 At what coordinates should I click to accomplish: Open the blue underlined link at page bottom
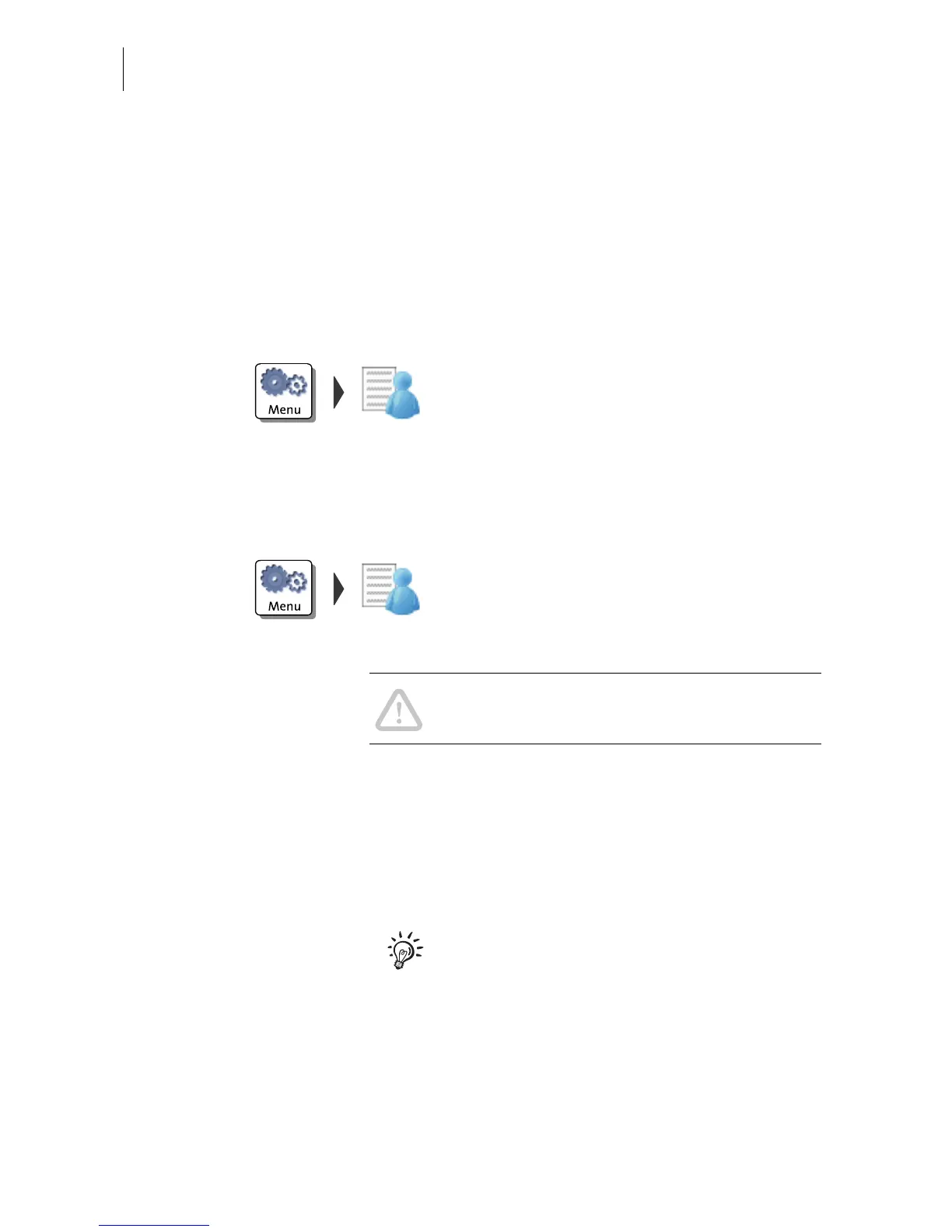[x=154, y=1225]
